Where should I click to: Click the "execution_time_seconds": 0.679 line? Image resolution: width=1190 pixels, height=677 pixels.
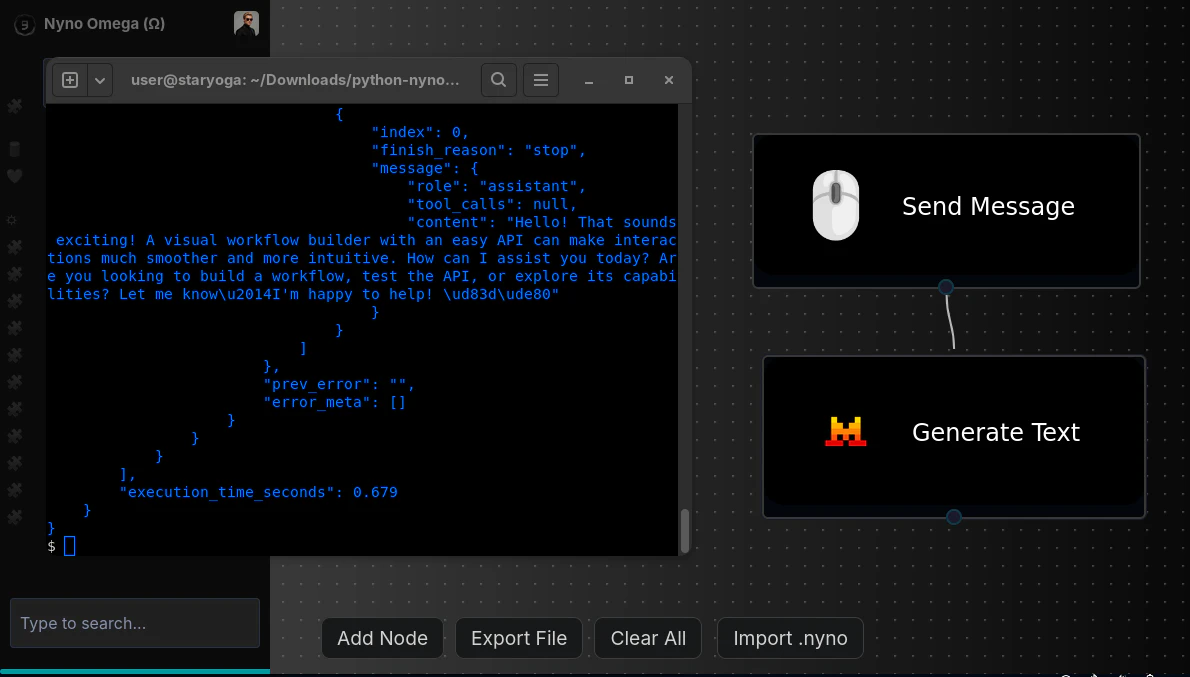(259, 493)
